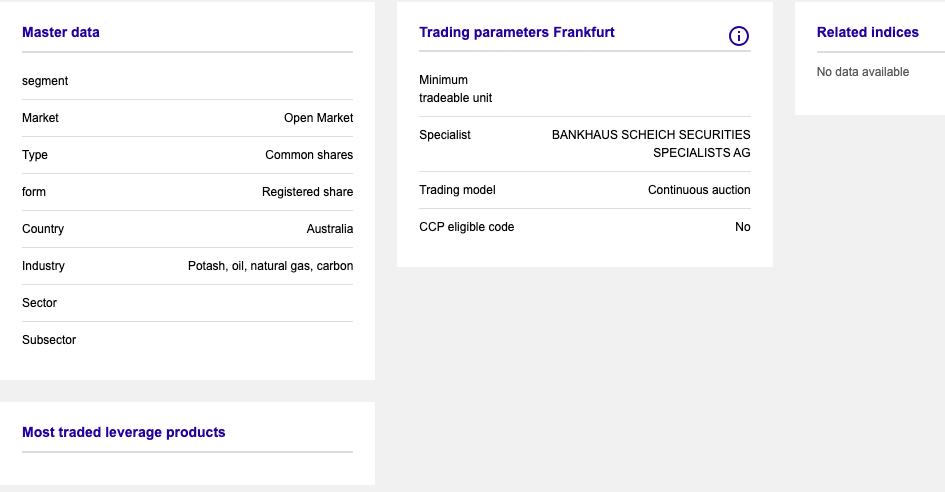Click the Trading parameters Frankfurt heading

click(517, 32)
